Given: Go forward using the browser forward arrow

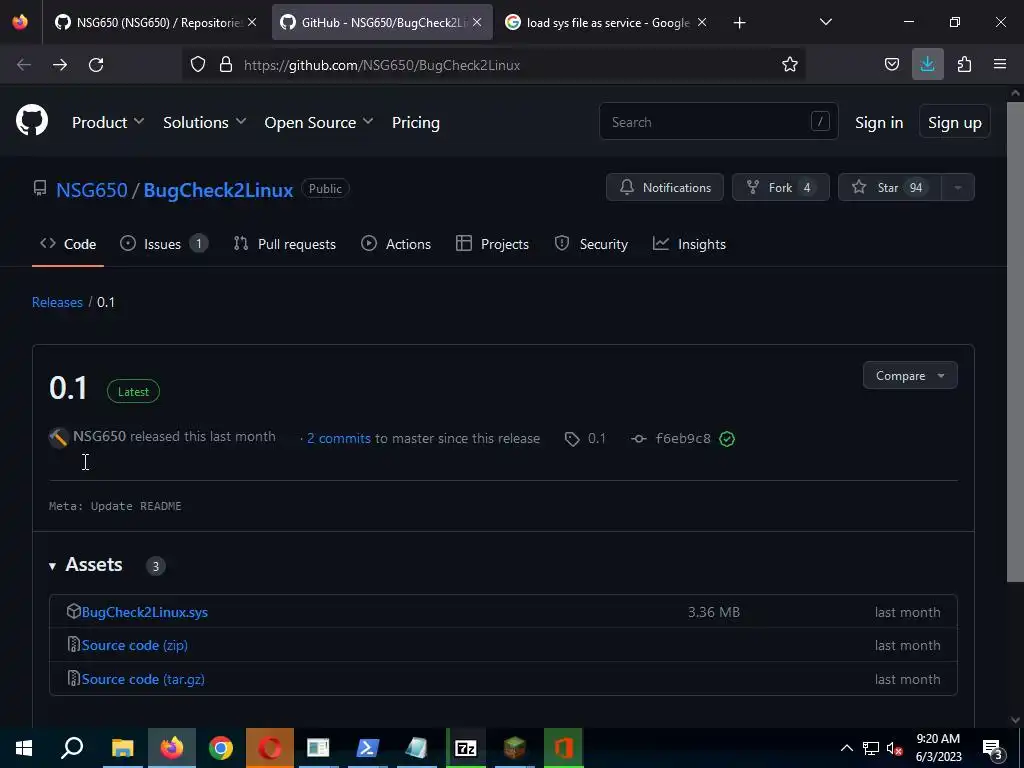Looking at the screenshot, I should click(60, 65).
